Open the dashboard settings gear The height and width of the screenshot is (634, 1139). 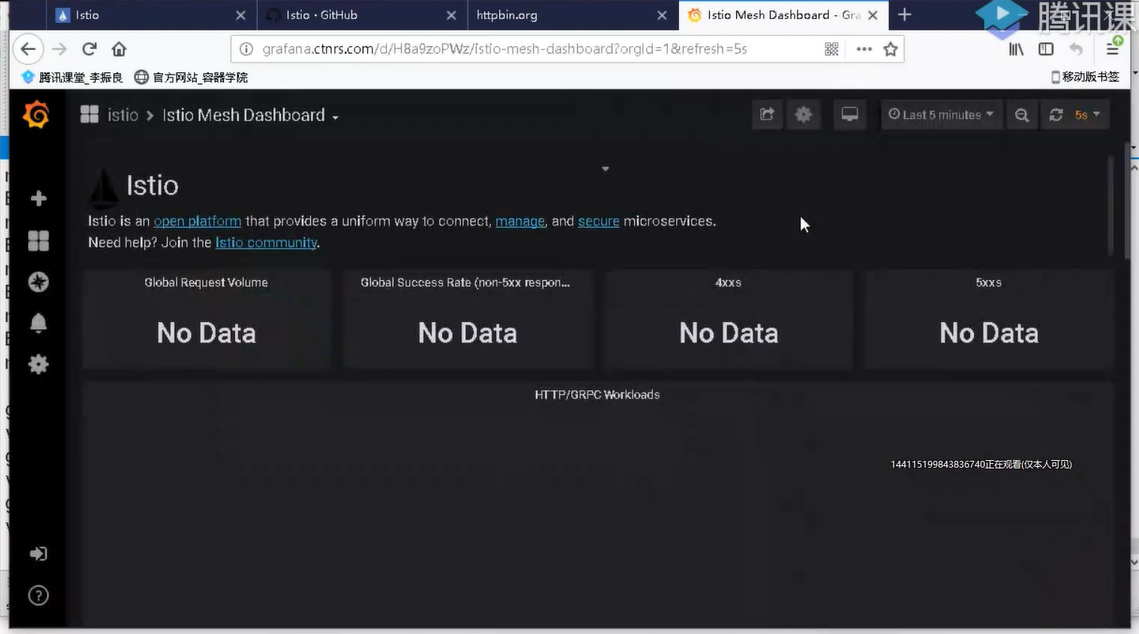click(x=803, y=115)
